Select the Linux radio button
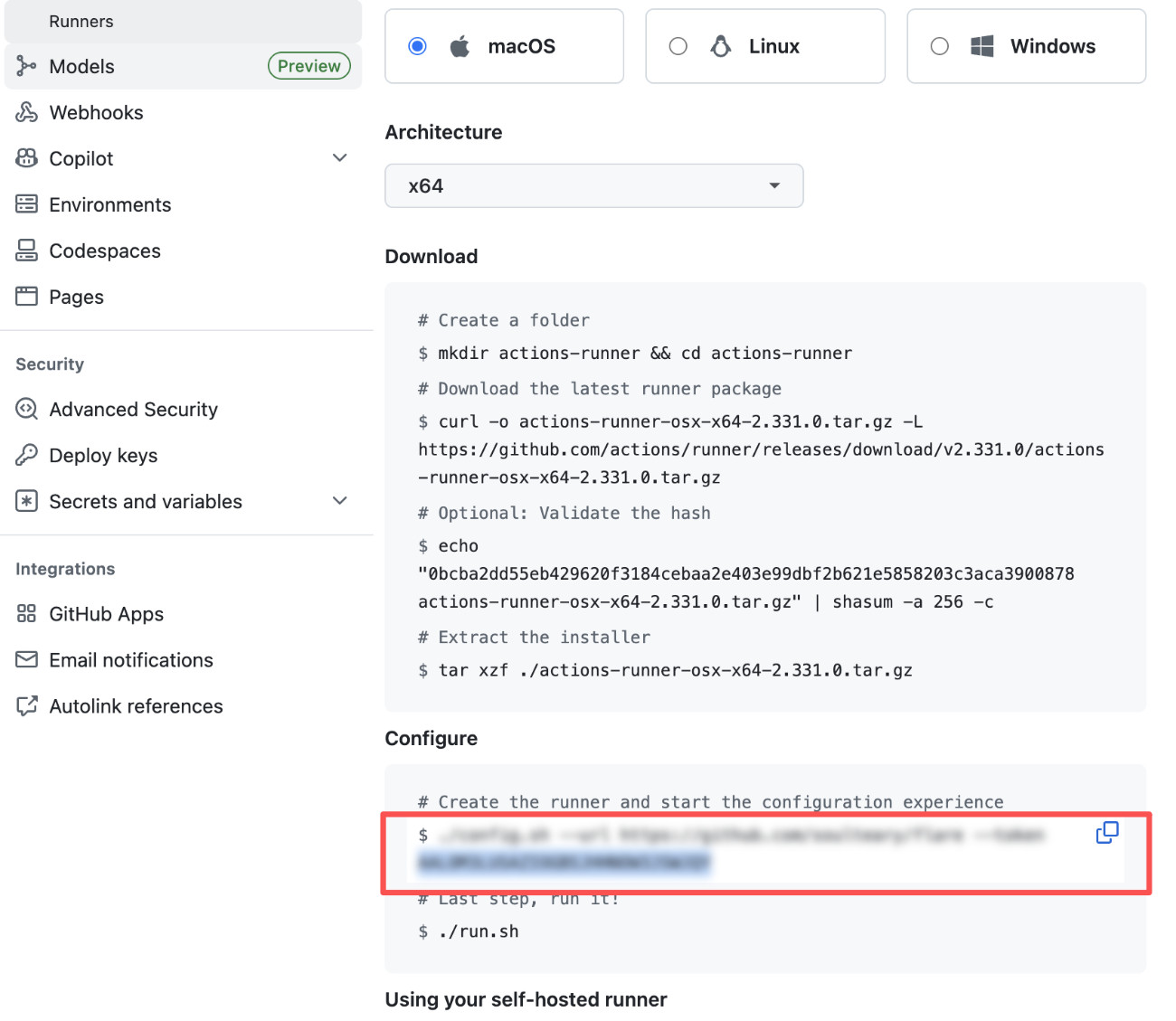The width and height of the screenshot is (1176, 1021). click(678, 45)
